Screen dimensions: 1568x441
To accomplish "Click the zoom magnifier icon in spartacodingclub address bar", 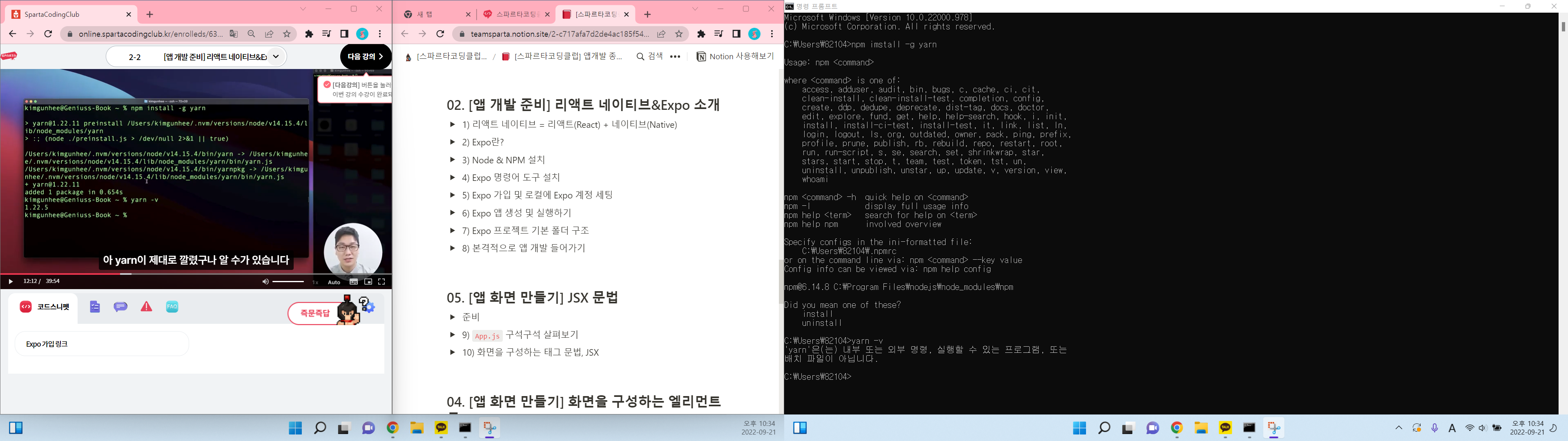I will [251, 34].
